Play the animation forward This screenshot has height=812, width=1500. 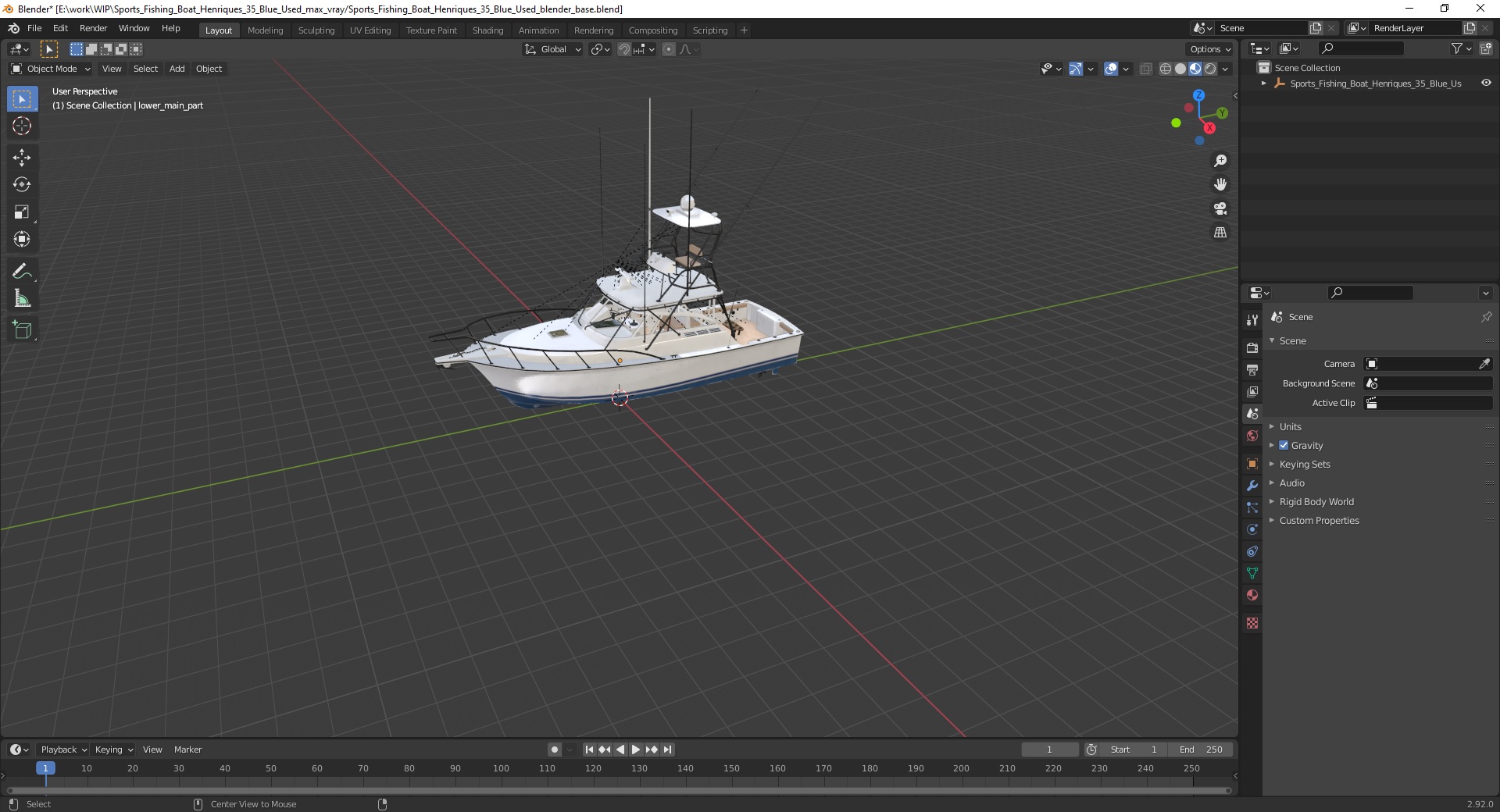tap(636, 750)
